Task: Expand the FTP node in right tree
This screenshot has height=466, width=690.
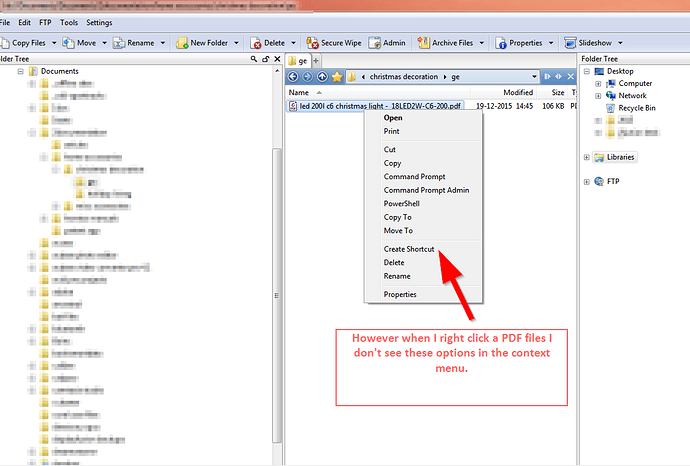Action: 587,181
